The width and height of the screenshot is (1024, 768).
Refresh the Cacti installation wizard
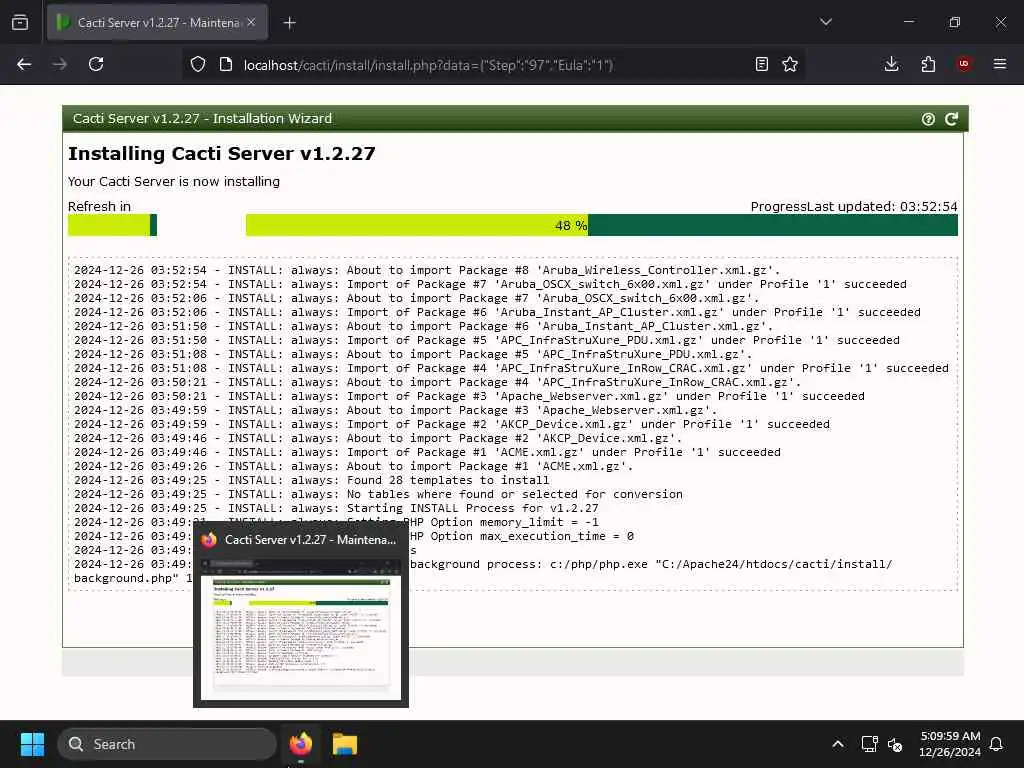coord(952,119)
